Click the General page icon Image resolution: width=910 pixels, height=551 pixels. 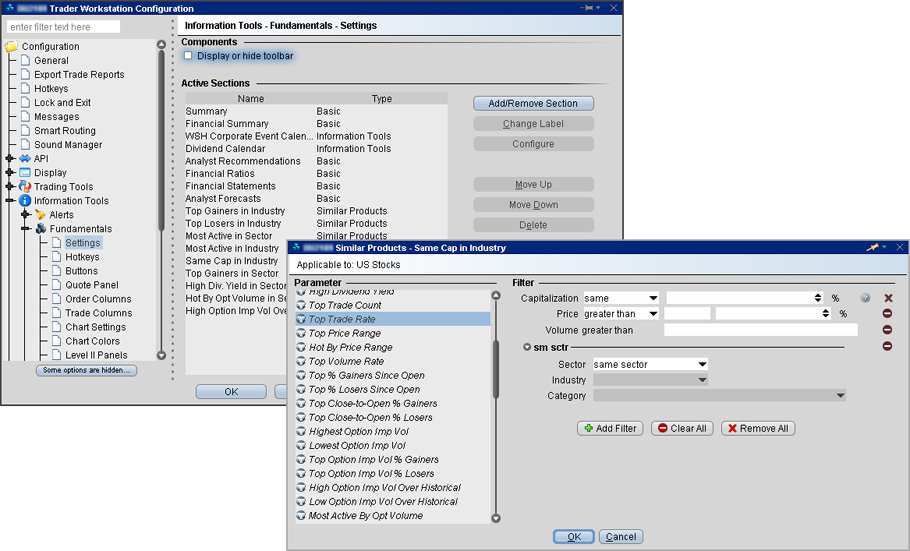(25, 60)
